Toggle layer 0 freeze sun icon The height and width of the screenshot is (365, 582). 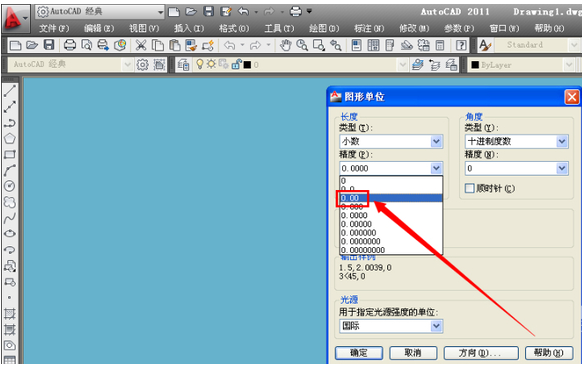point(212,65)
